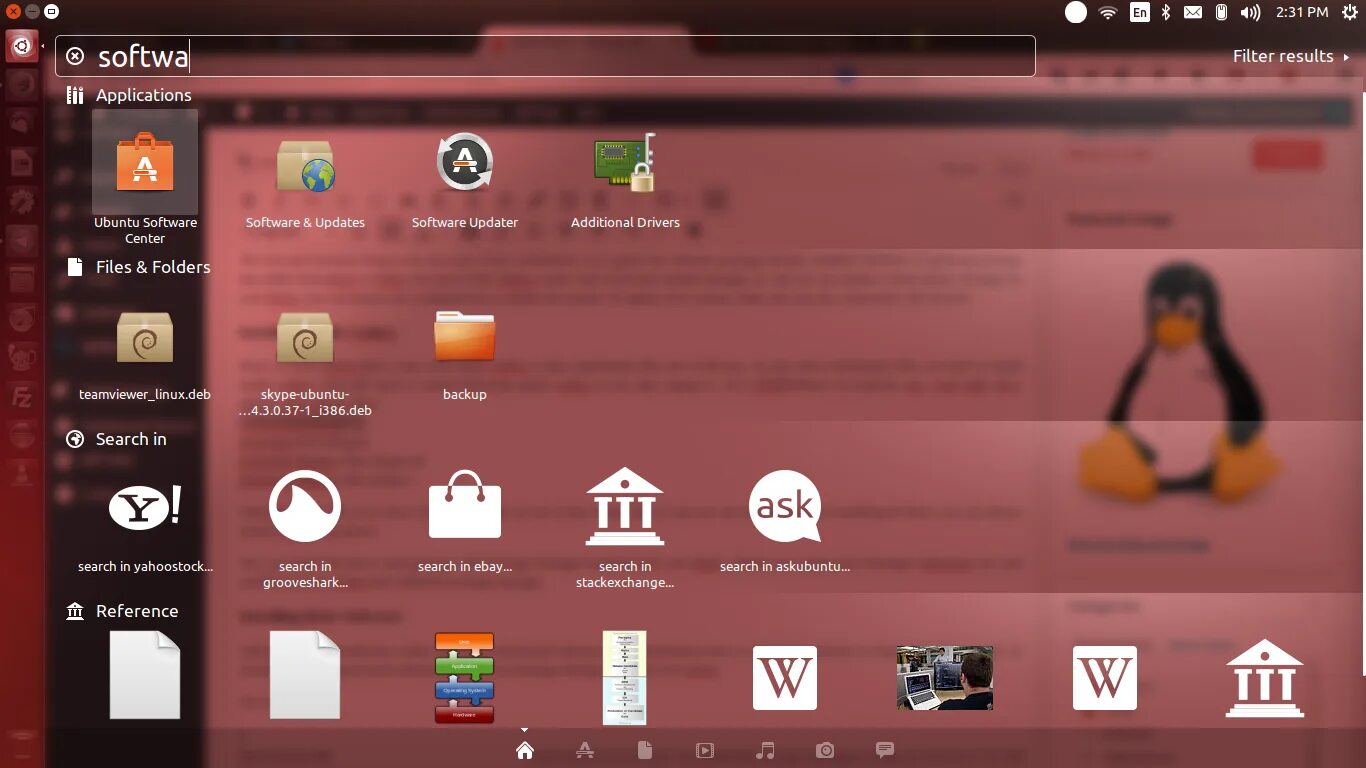Open the bank-building icon in Reference row

coord(1265,678)
